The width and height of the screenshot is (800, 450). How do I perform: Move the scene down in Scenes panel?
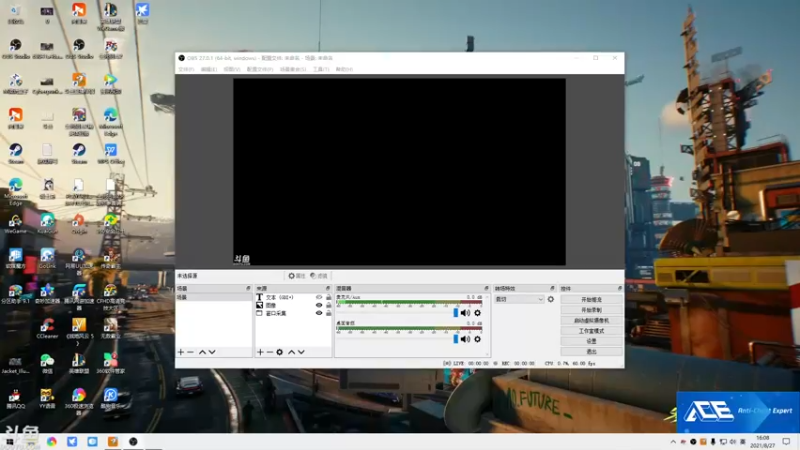point(212,352)
